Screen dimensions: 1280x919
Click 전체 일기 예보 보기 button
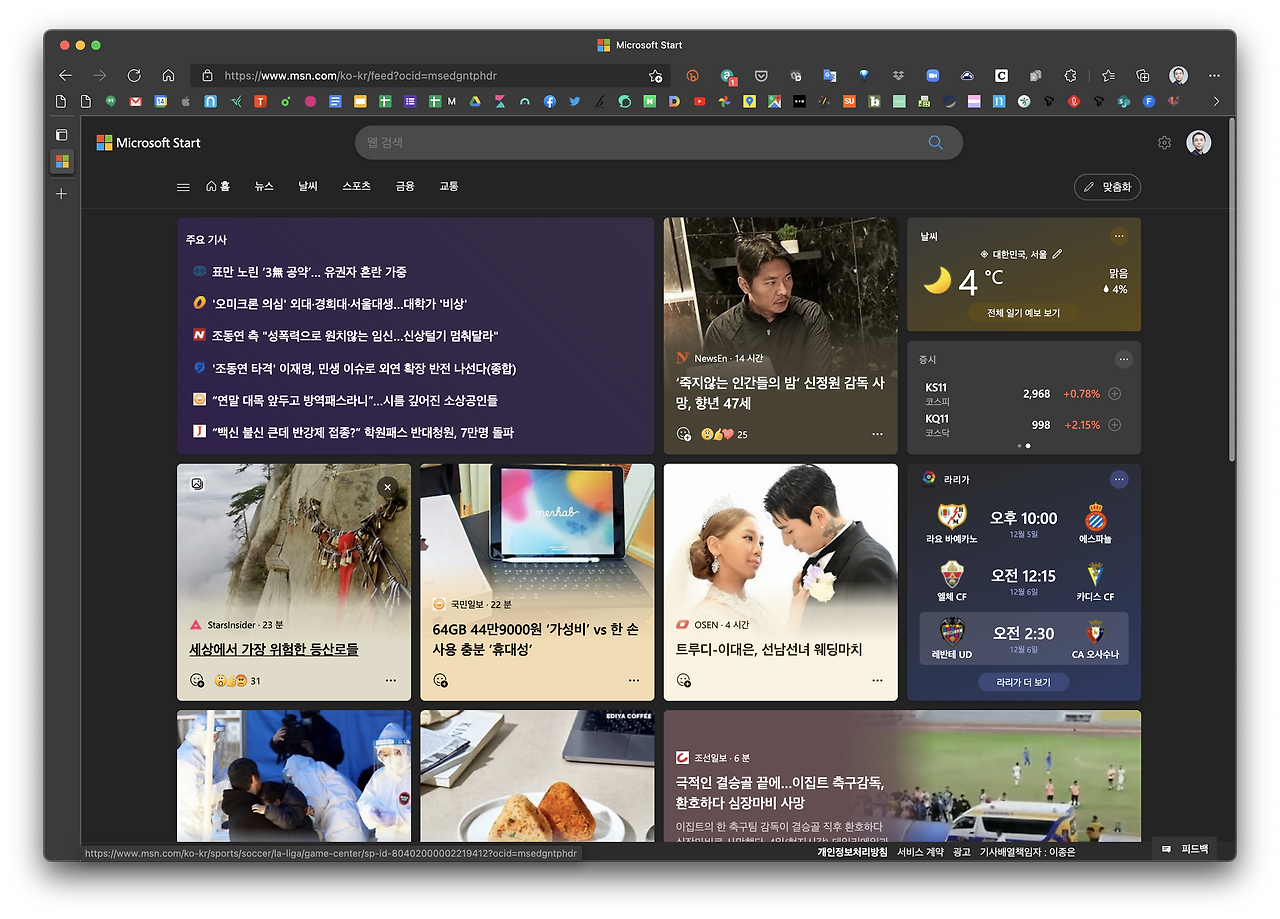(1024, 313)
